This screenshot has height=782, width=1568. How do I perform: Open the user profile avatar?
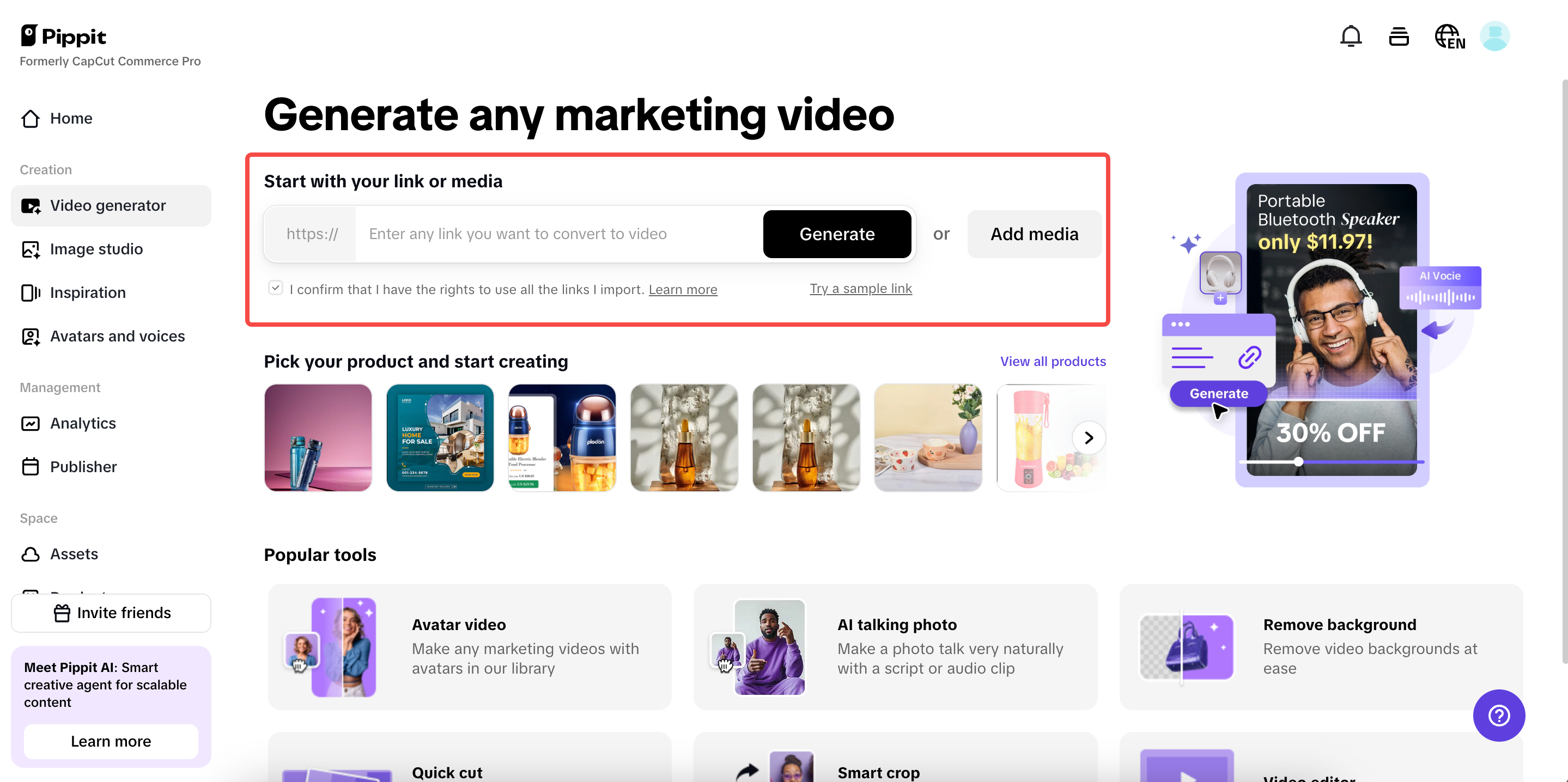tap(1494, 36)
